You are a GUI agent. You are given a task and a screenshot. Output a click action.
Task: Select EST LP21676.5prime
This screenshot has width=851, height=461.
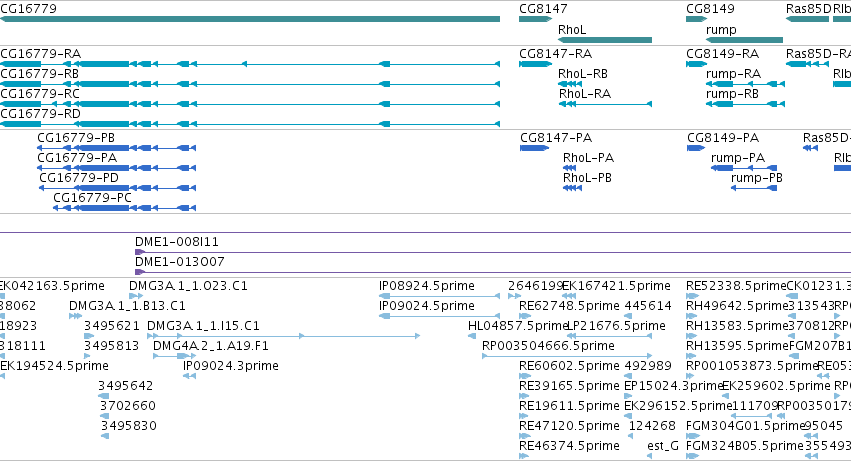pos(609,336)
